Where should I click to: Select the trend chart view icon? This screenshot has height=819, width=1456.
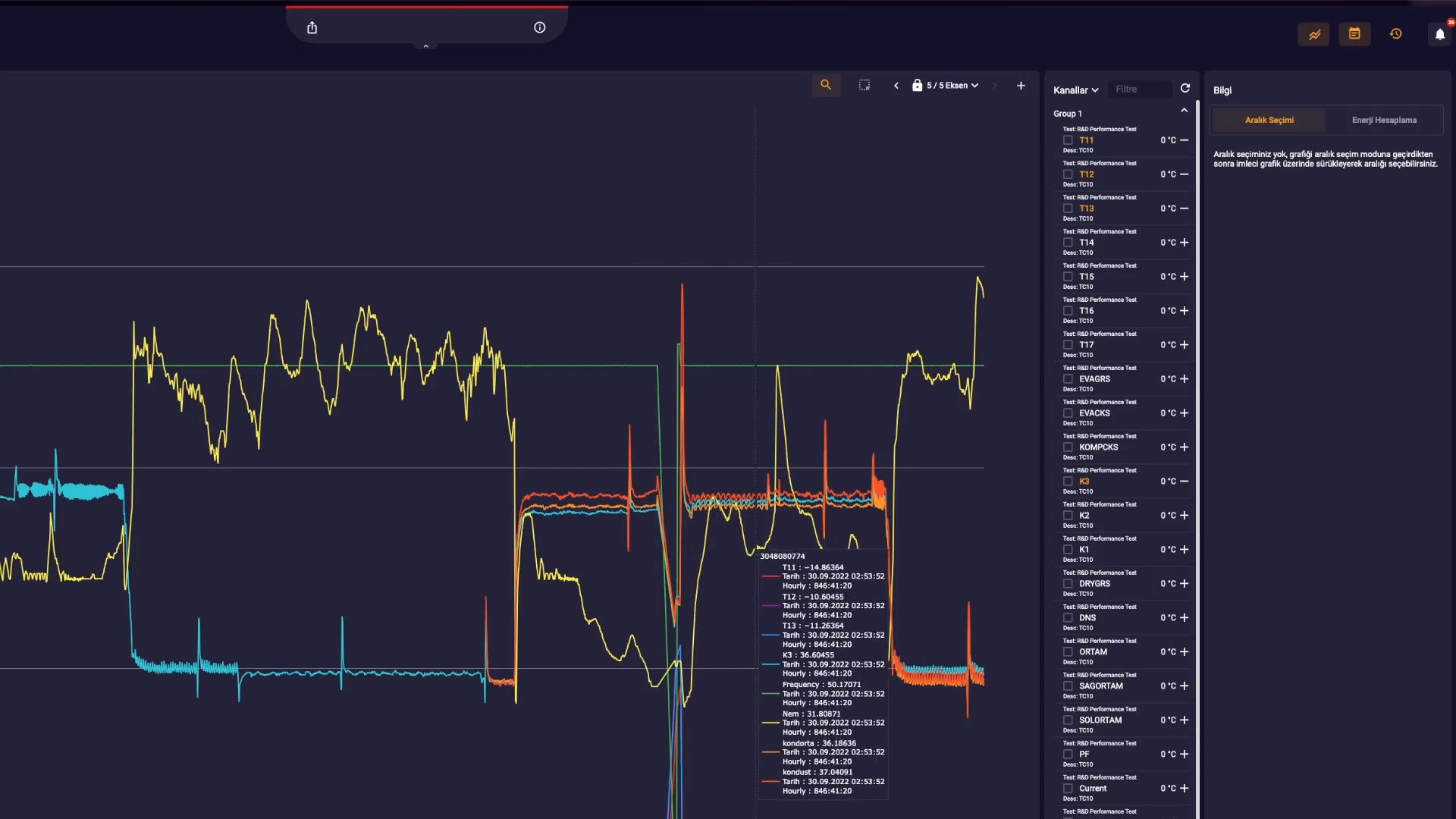click(x=1314, y=33)
